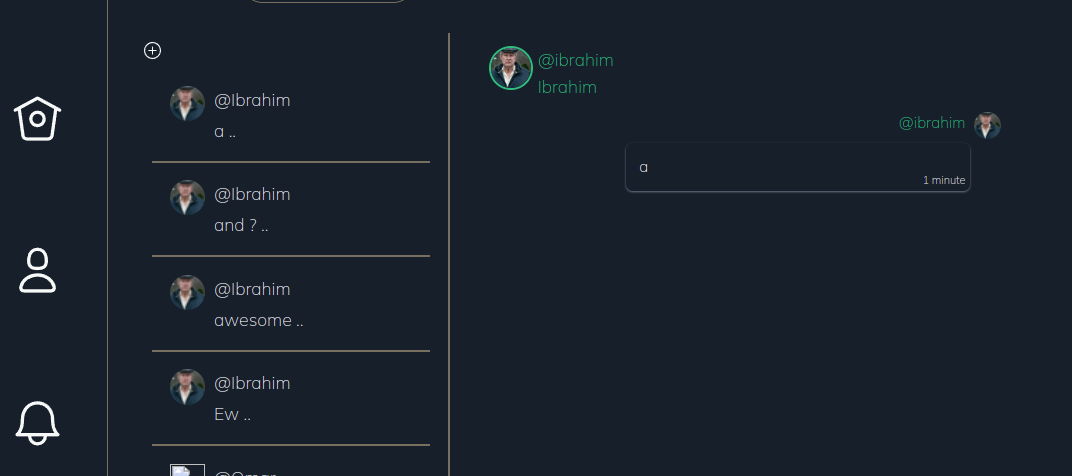Click the green-ringed profile picture in chat header
Viewport: 1072px width, 476px height.
511,68
